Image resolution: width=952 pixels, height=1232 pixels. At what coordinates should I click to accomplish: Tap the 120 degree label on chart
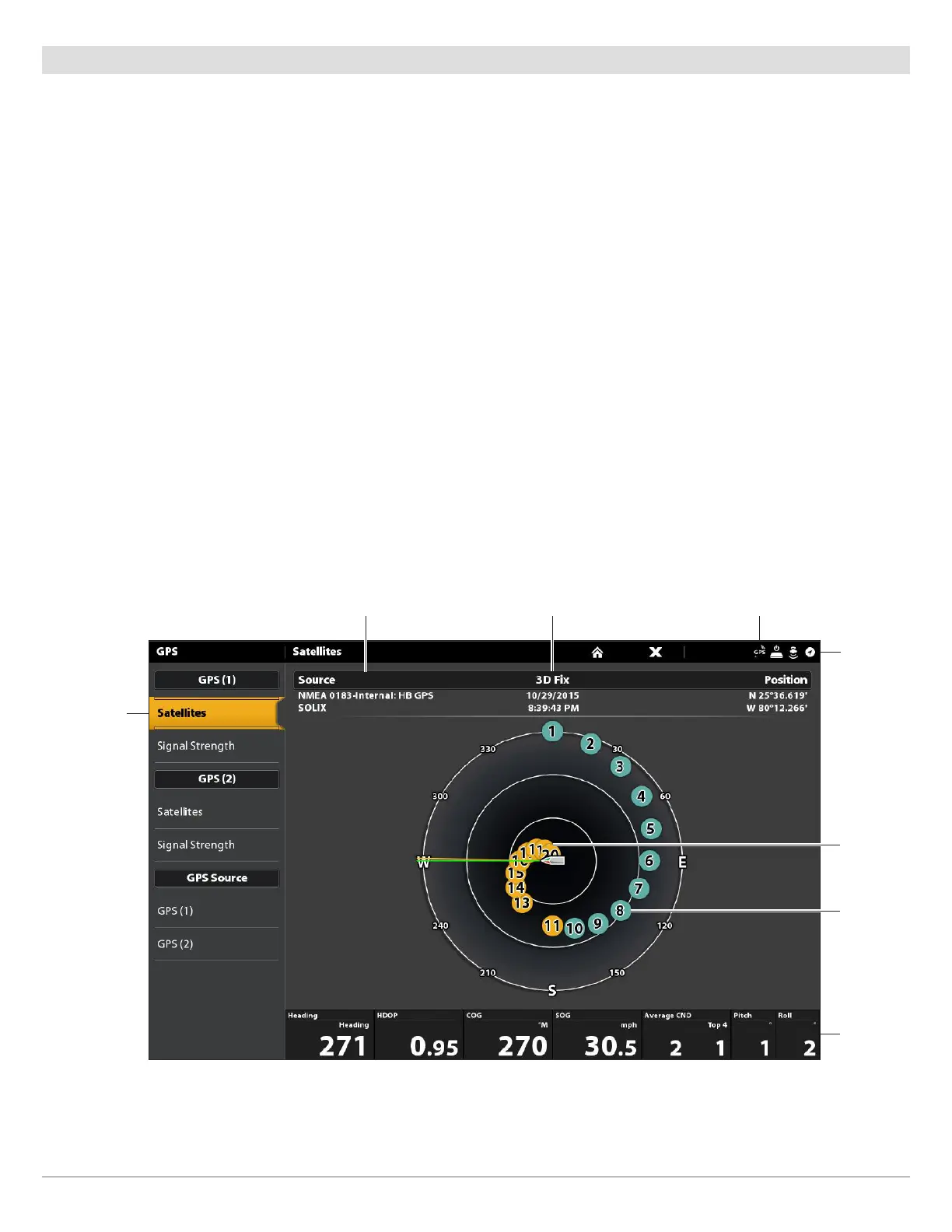(x=664, y=926)
